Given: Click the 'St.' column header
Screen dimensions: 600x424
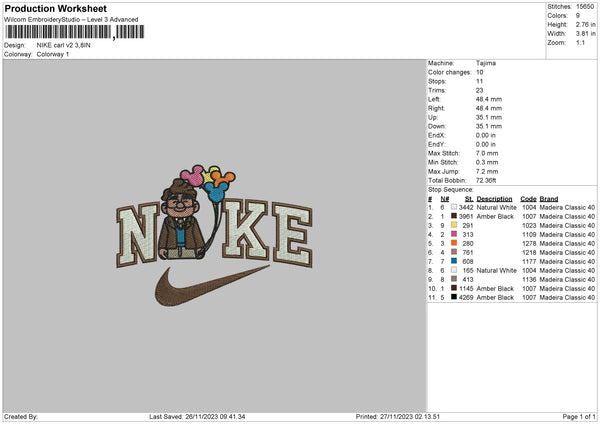Looking at the screenshot, I should pyautogui.click(x=469, y=199).
